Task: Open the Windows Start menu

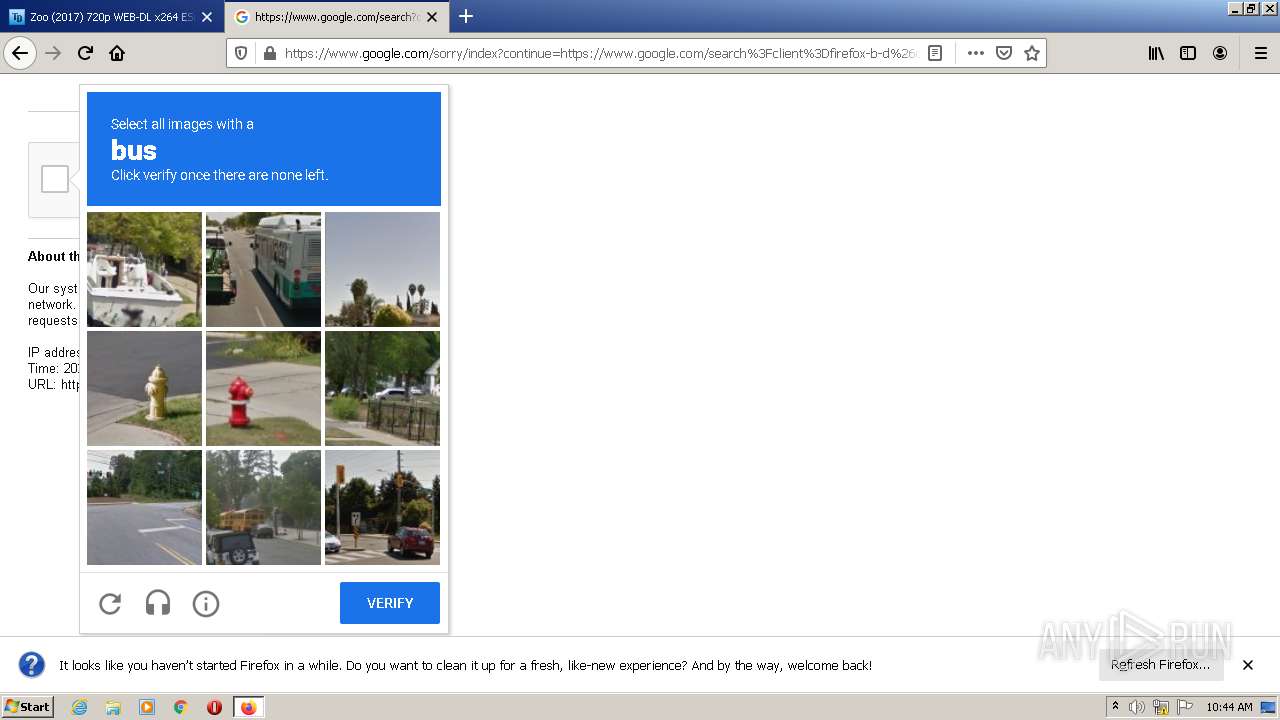Action: (27, 707)
